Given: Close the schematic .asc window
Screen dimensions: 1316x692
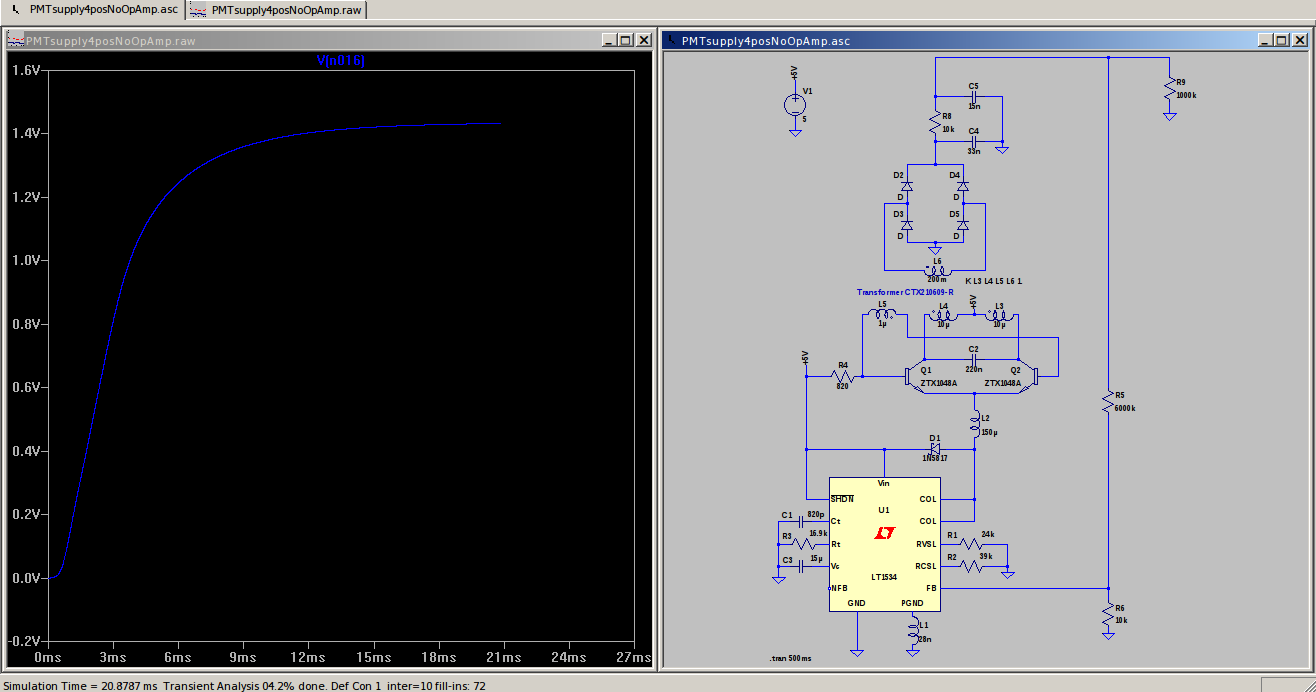Looking at the screenshot, I should (x=1298, y=40).
